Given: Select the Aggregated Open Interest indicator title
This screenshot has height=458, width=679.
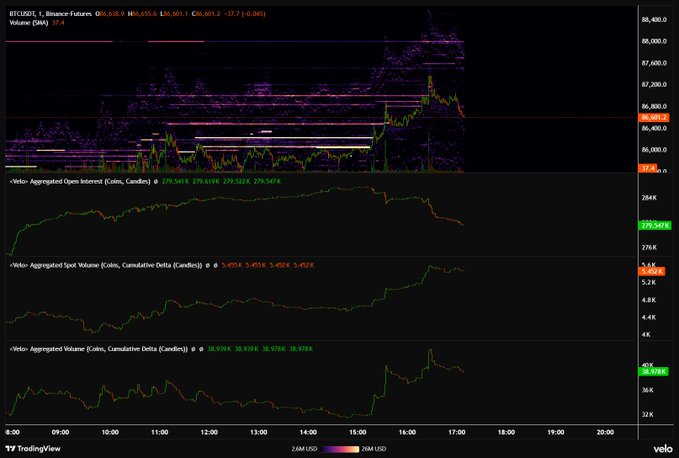Looking at the screenshot, I should point(80,181).
